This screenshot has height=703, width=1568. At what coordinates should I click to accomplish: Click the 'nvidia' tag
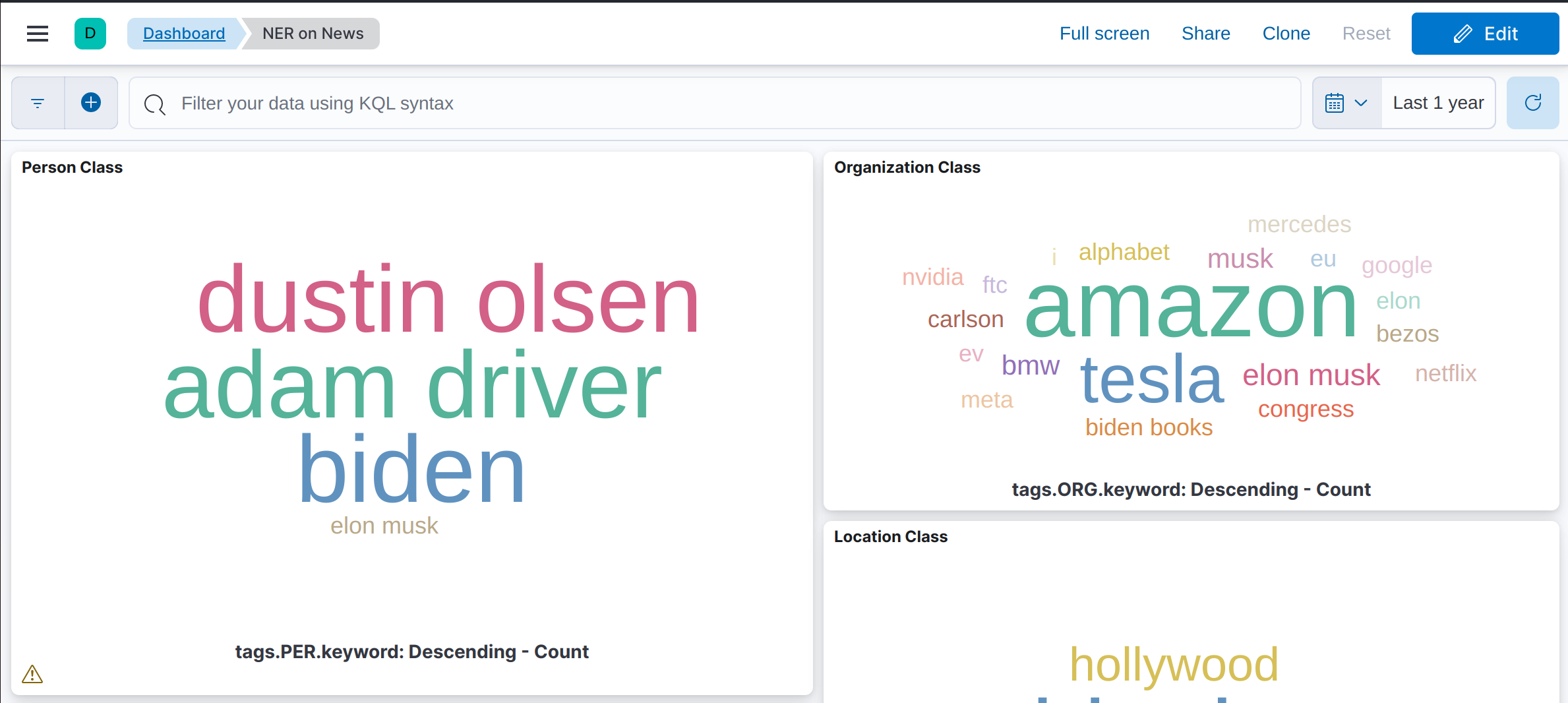pyautogui.click(x=932, y=277)
